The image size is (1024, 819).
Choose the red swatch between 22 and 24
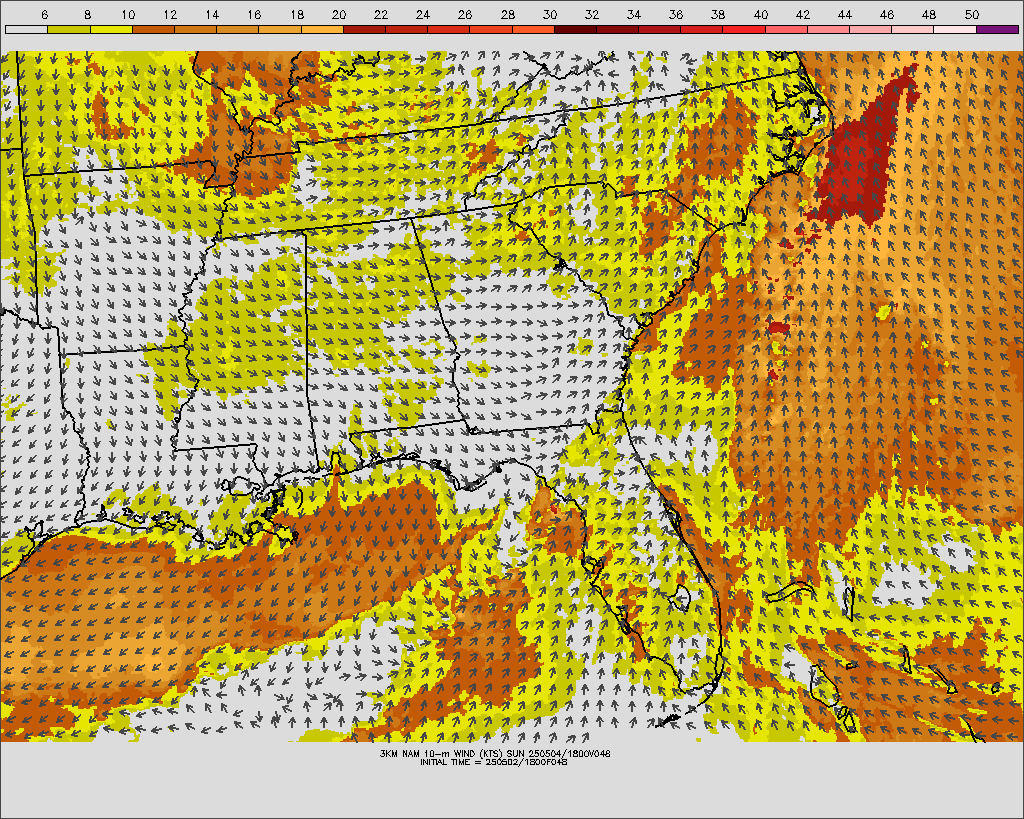[x=406, y=29]
